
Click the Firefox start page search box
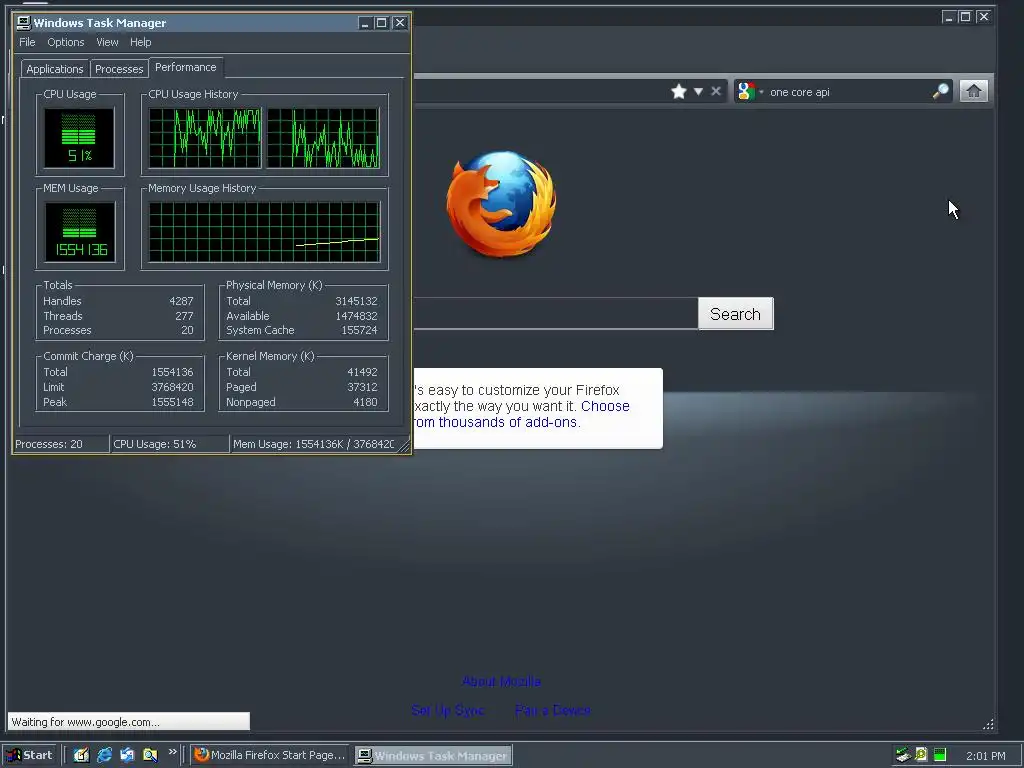[555, 314]
